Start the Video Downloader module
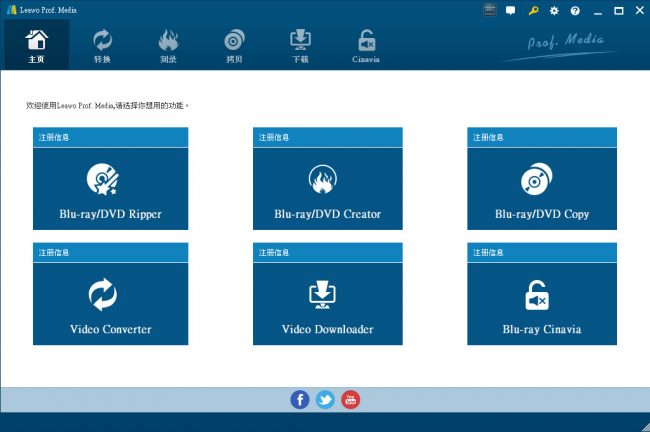The height and width of the screenshot is (432, 650). (x=327, y=304)
